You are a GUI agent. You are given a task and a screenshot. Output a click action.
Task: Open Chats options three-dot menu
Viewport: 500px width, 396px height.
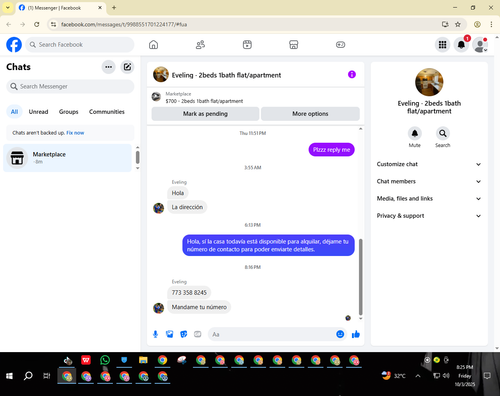coord(108,67)
